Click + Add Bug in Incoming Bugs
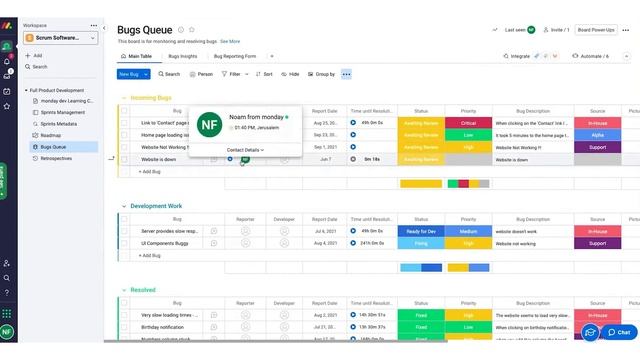The height and width of the screenshot is (360, 640). pyautogui.click(x=149, y=172)
